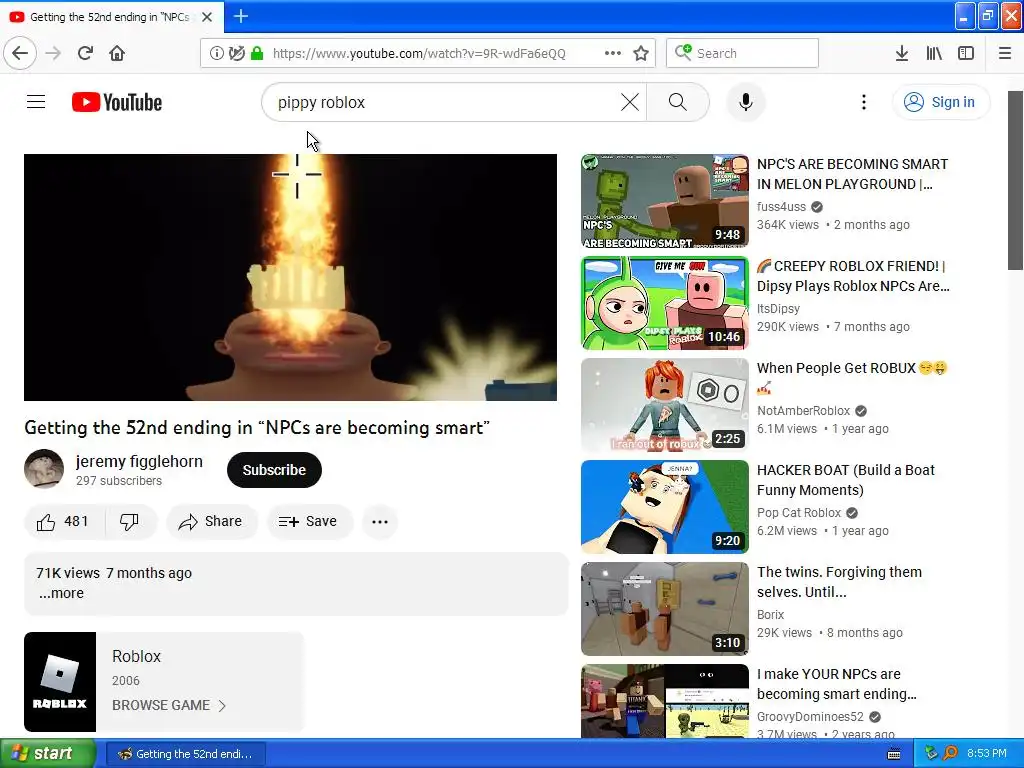1024x768 pixels.
Task: Click the orange magnifier system tray icon
Action: tap(950, 754)
